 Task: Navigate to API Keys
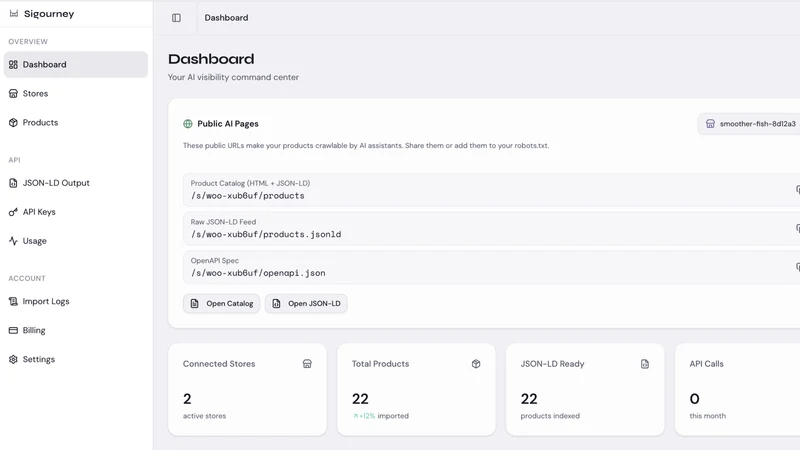pos(76,212)
